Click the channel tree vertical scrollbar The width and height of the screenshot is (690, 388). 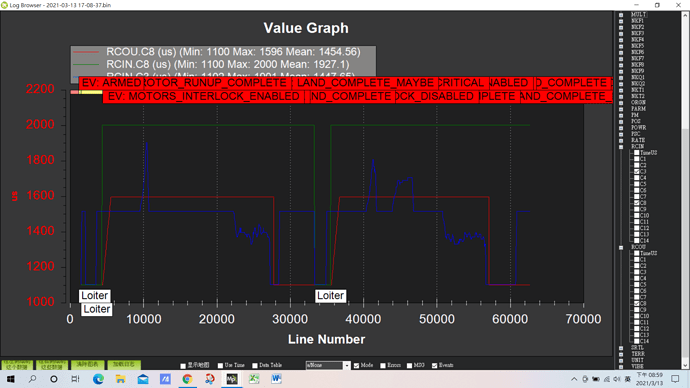point(685,189)
